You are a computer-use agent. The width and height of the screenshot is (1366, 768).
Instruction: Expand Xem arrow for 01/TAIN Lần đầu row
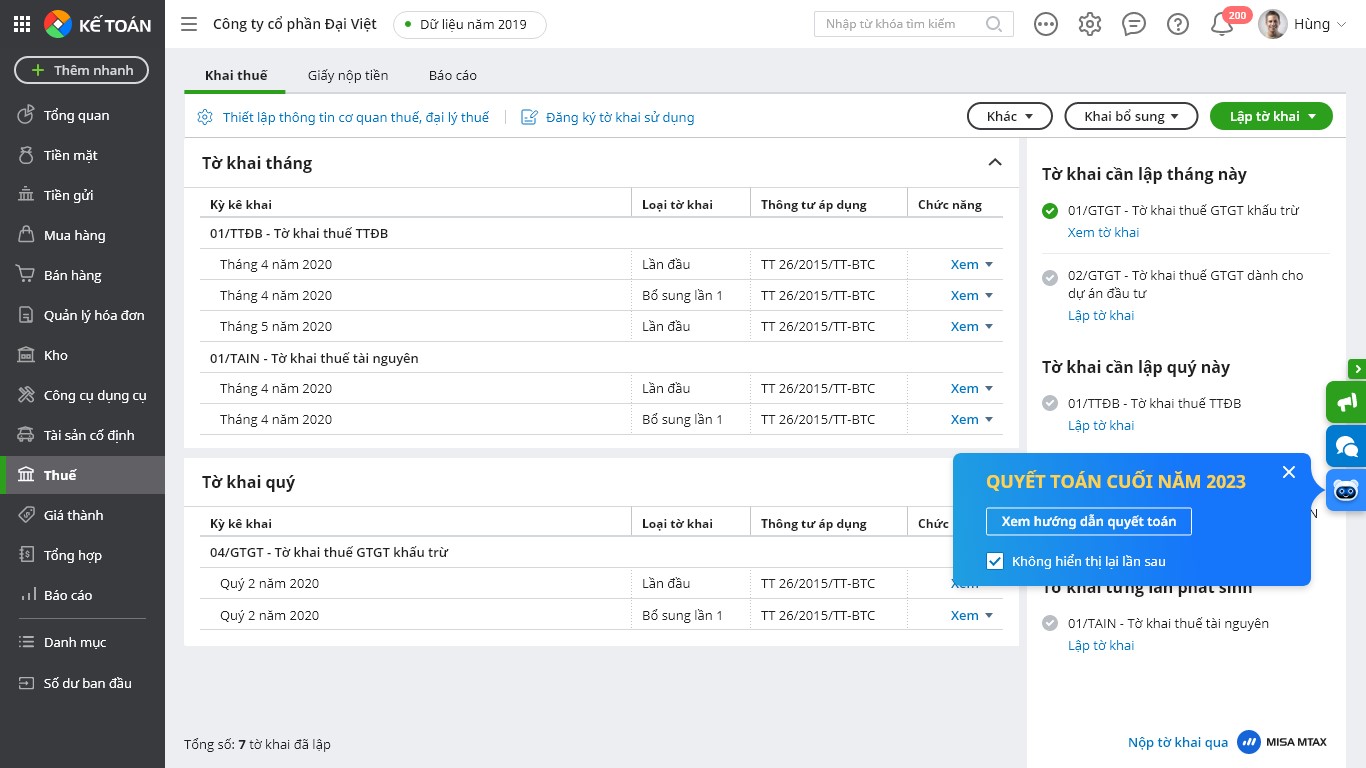click(989, 389)
